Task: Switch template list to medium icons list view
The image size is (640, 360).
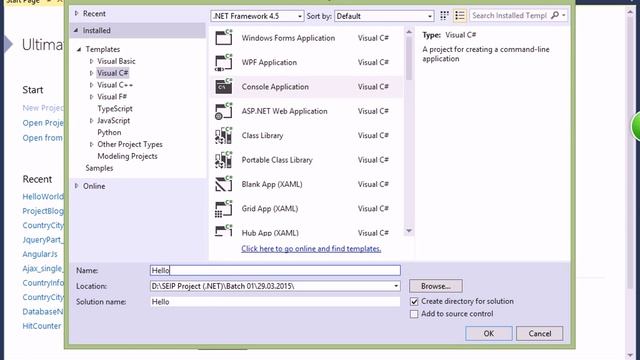Action: point(460,16)
